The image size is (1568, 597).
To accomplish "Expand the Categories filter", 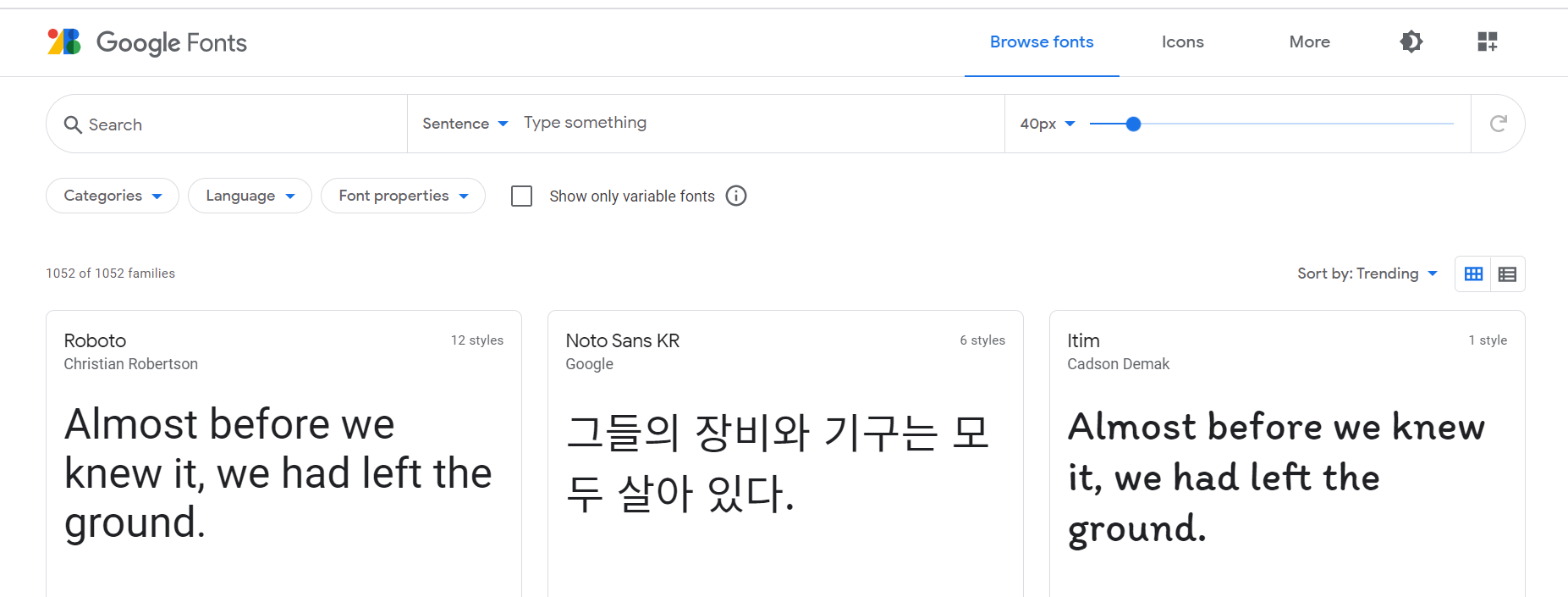I will click(x=113, y=196).
